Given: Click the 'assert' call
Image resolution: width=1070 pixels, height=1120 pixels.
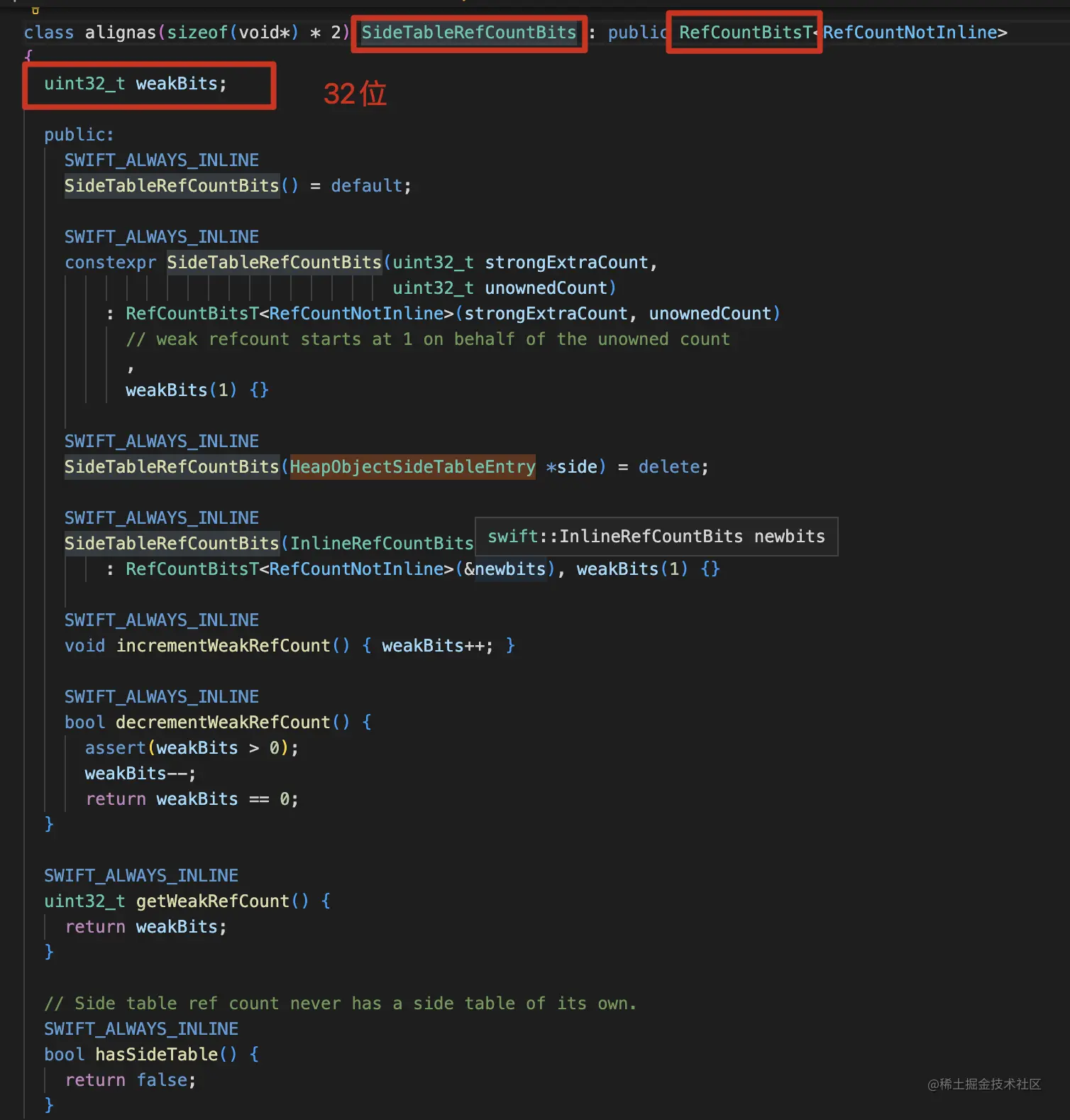Looking at the screenshot, I should (116, 748).
